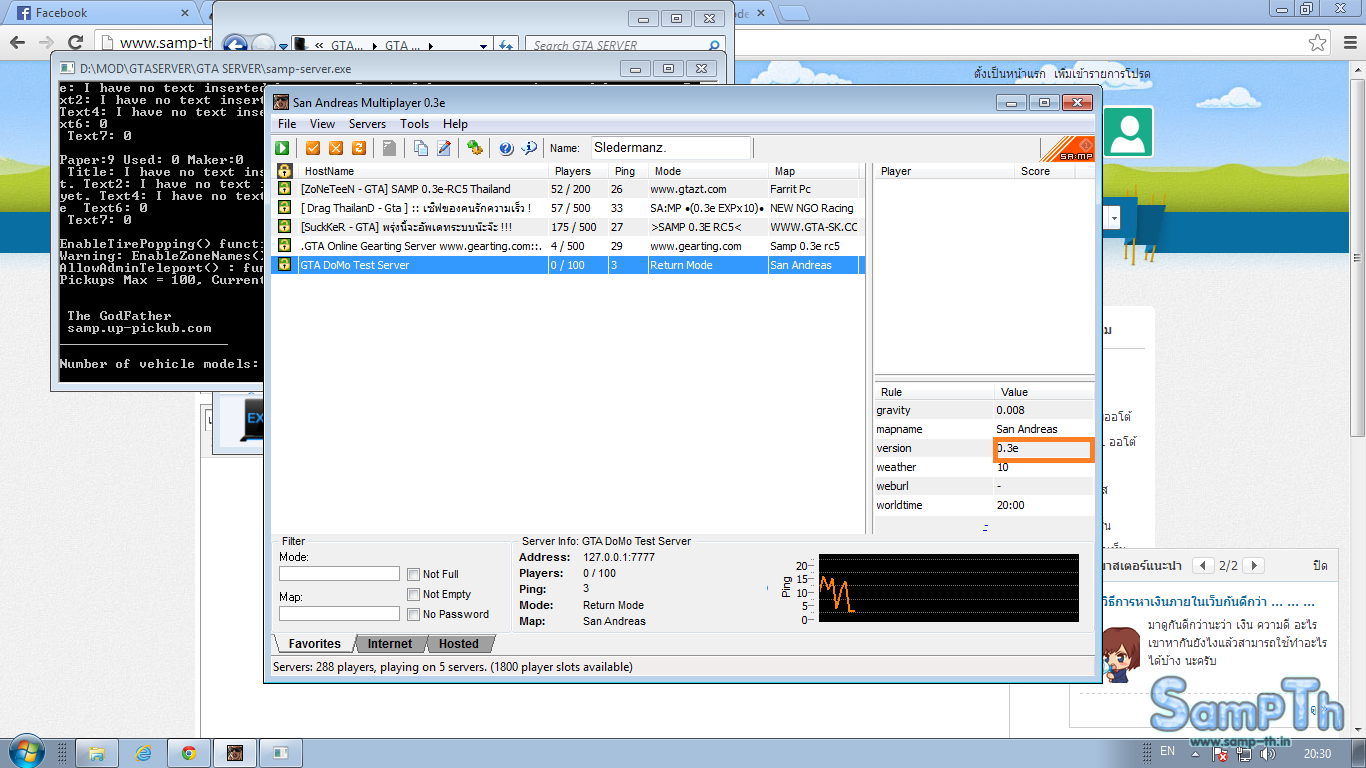Click previous arrow in webpage poster pager

tap(1205, 566)
